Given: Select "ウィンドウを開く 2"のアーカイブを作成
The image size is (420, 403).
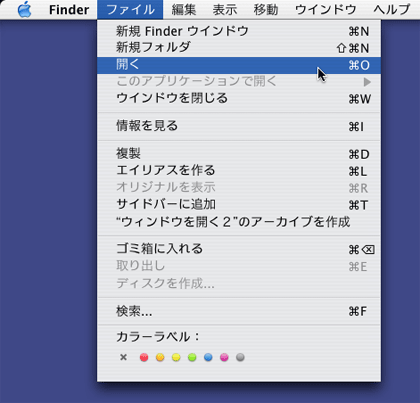Looking at the screenshot, I should [x=239, y=222].
